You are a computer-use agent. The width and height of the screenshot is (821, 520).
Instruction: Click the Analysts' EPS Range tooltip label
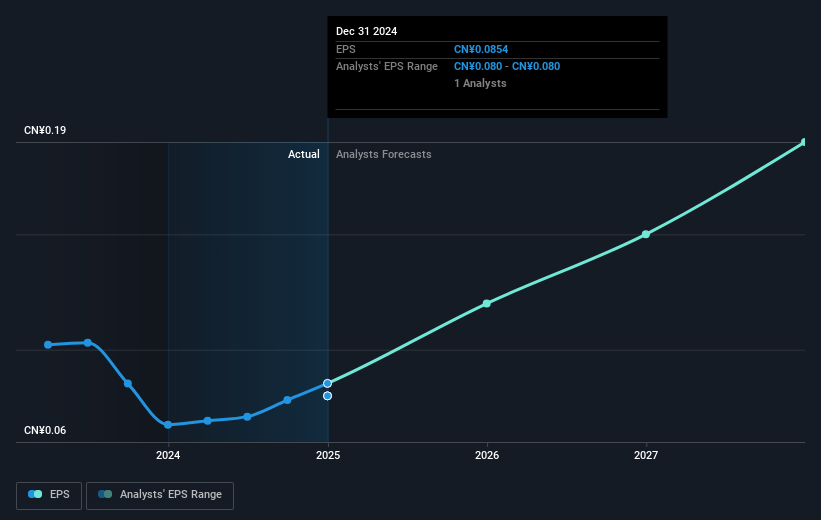(387, 66)
